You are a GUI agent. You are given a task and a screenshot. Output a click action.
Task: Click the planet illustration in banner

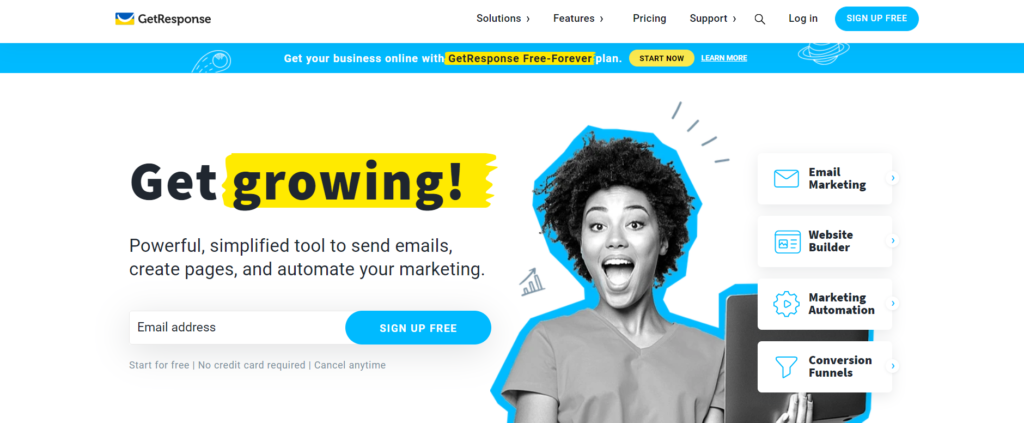pos(824,53)
